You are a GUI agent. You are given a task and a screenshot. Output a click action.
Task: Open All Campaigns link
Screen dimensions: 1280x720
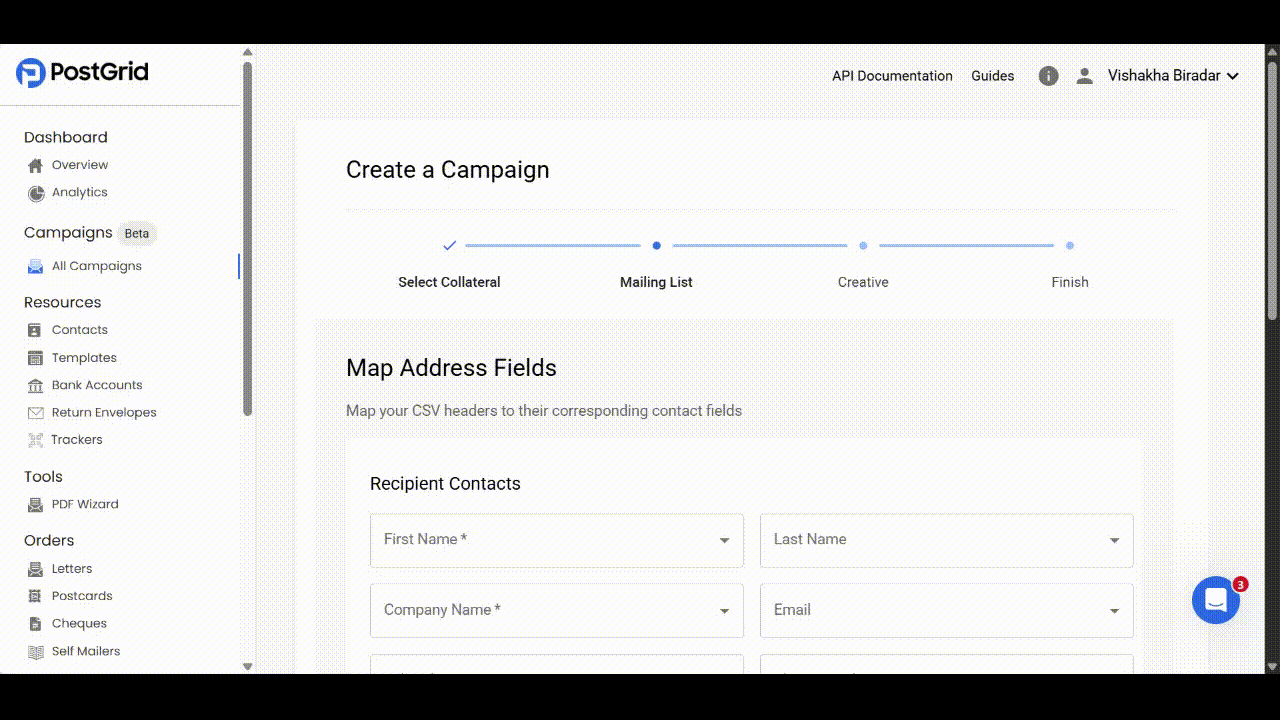97,266
